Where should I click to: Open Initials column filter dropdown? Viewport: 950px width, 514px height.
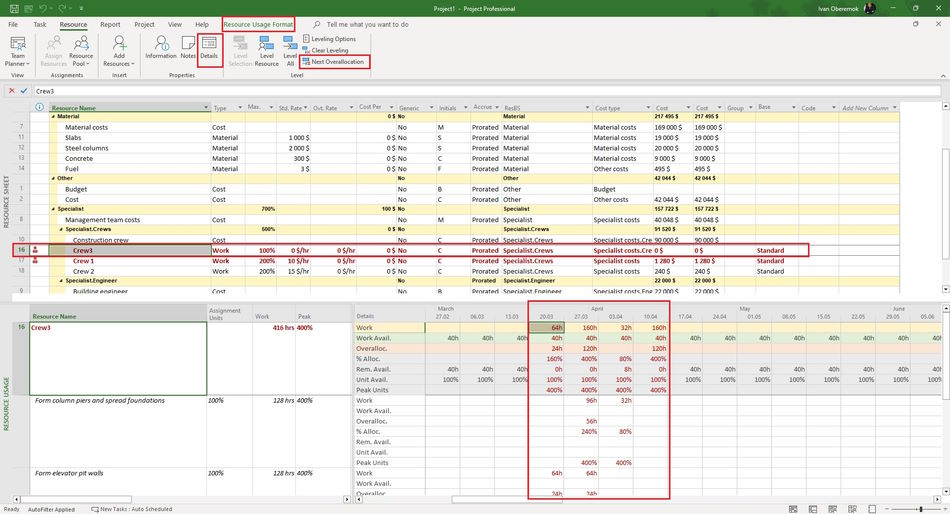tap(465, 108)
